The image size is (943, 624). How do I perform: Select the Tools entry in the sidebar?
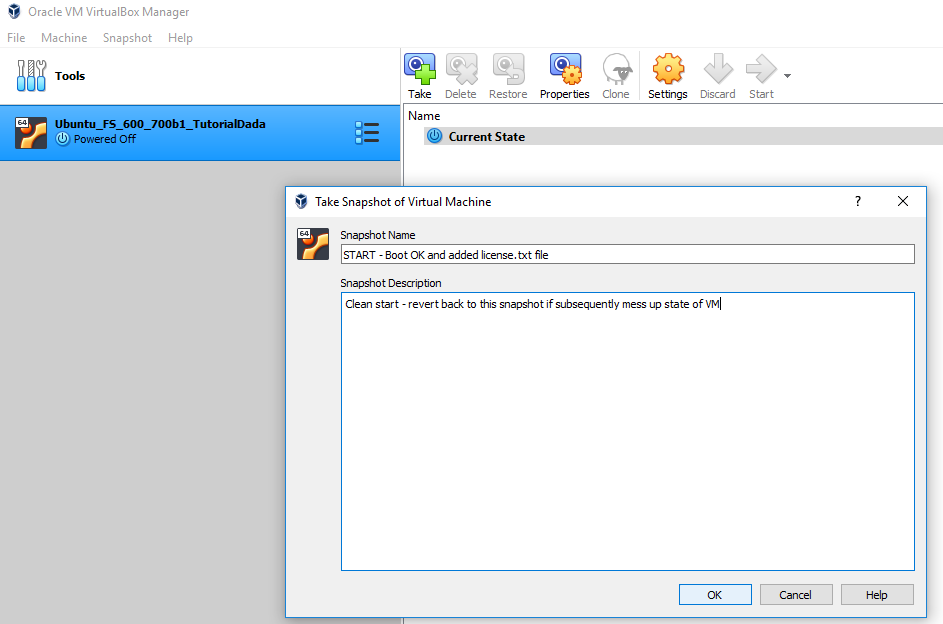[x=70, y=76]
